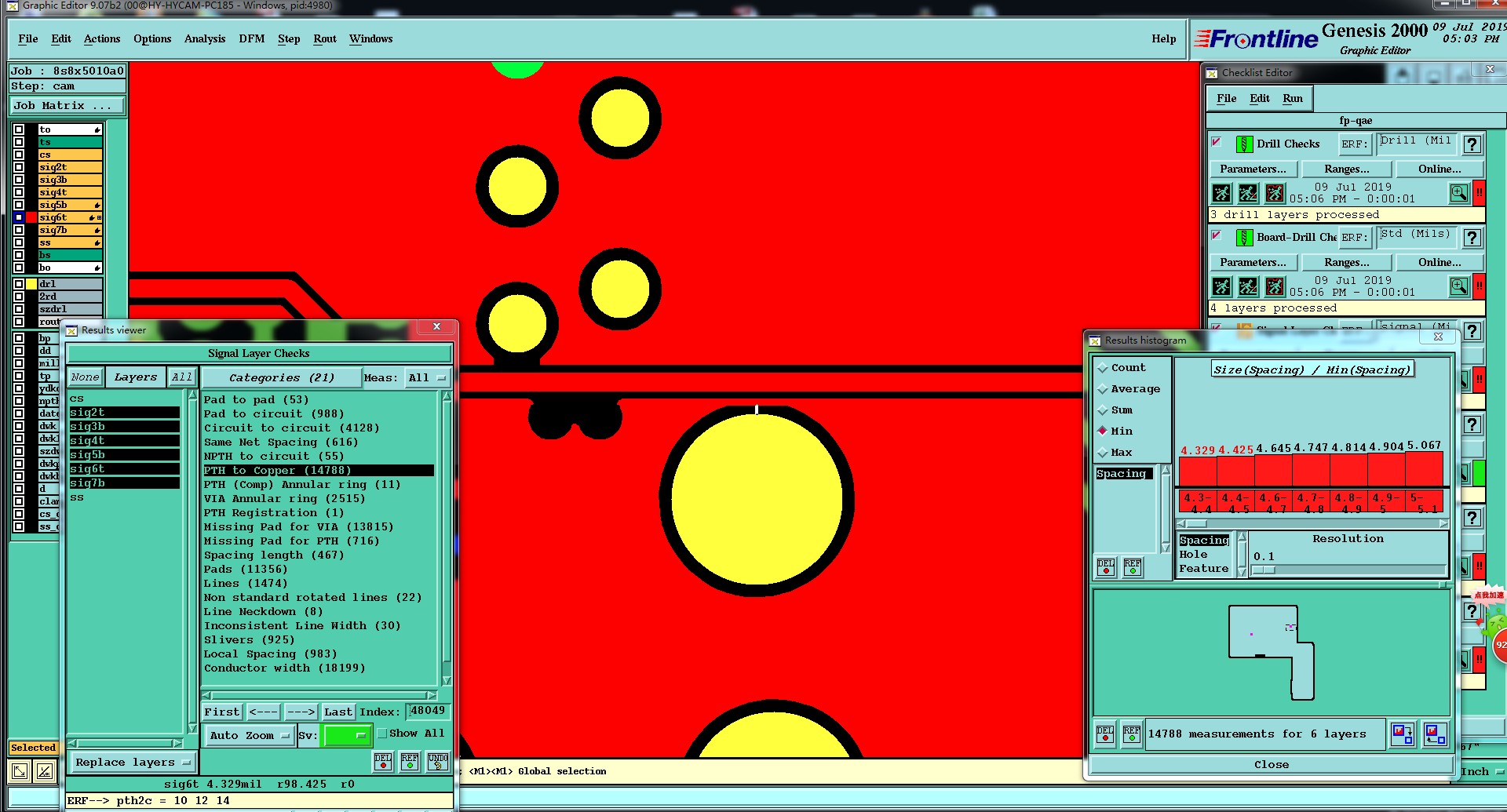Open the File menu in Graphic Editor
This screenshot has height=812, width=1507.
click(x=28, y=39)
